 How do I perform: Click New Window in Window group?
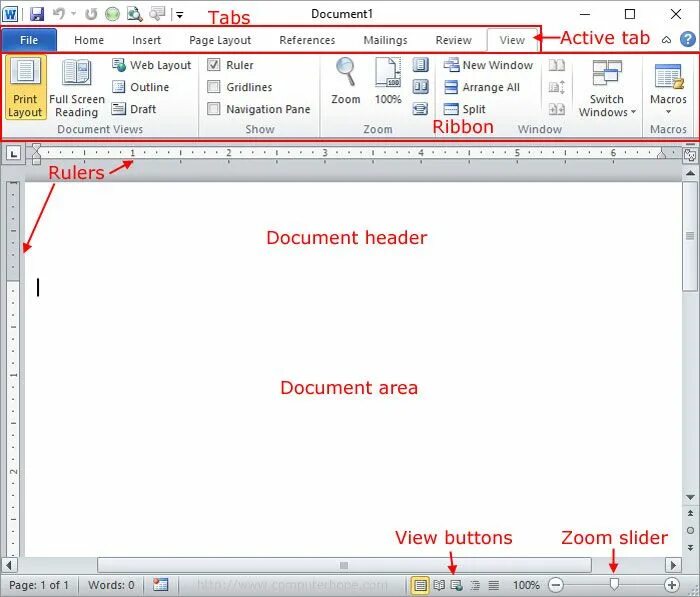pyautogui.click(x=488, y=65)
